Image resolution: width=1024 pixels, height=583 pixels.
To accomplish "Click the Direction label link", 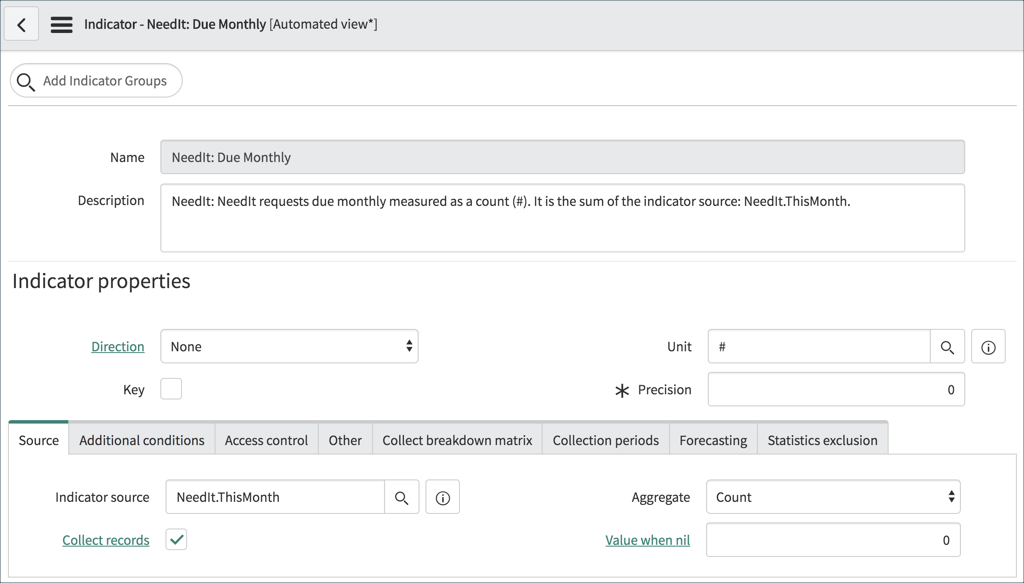I will click(x=118, y=347).
